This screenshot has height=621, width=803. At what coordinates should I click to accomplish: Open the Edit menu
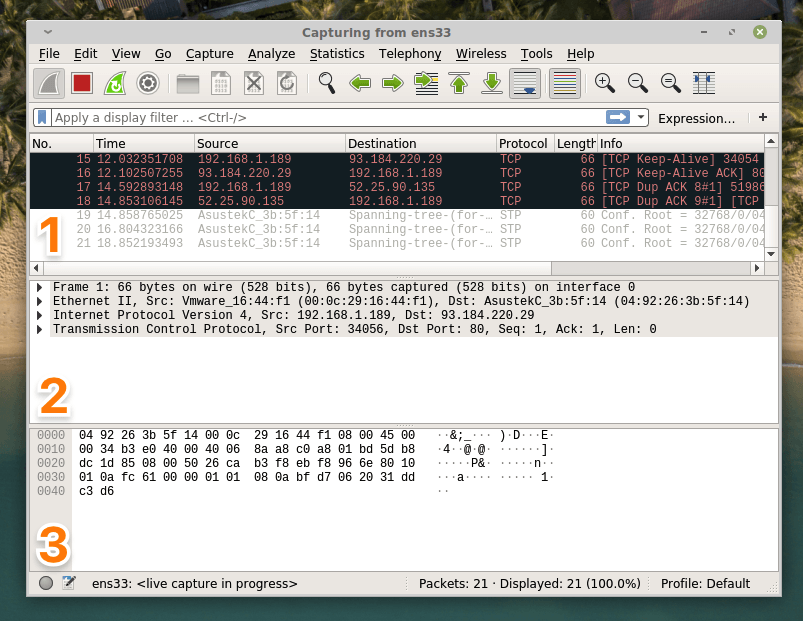pos(86,54)
